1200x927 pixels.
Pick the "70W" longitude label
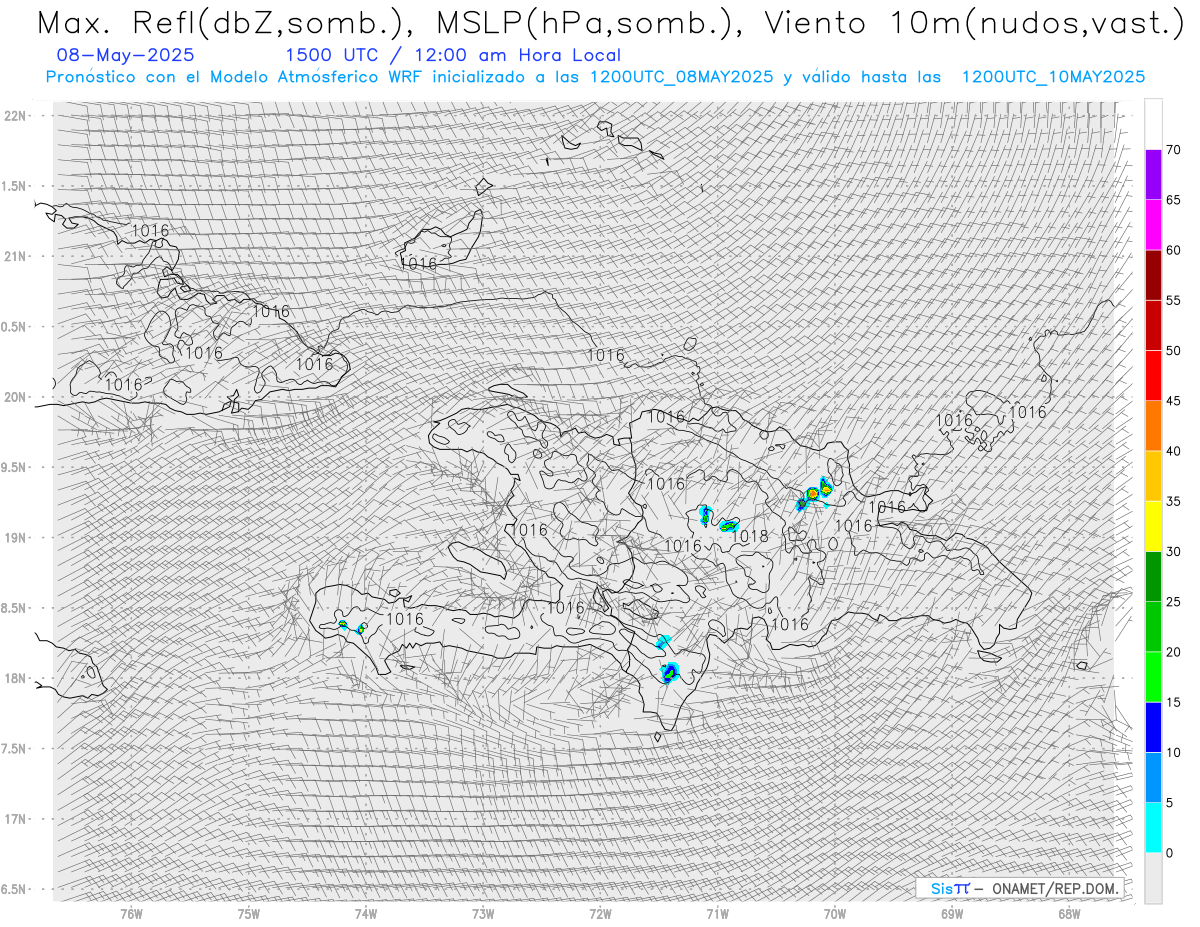pos(835,913)
